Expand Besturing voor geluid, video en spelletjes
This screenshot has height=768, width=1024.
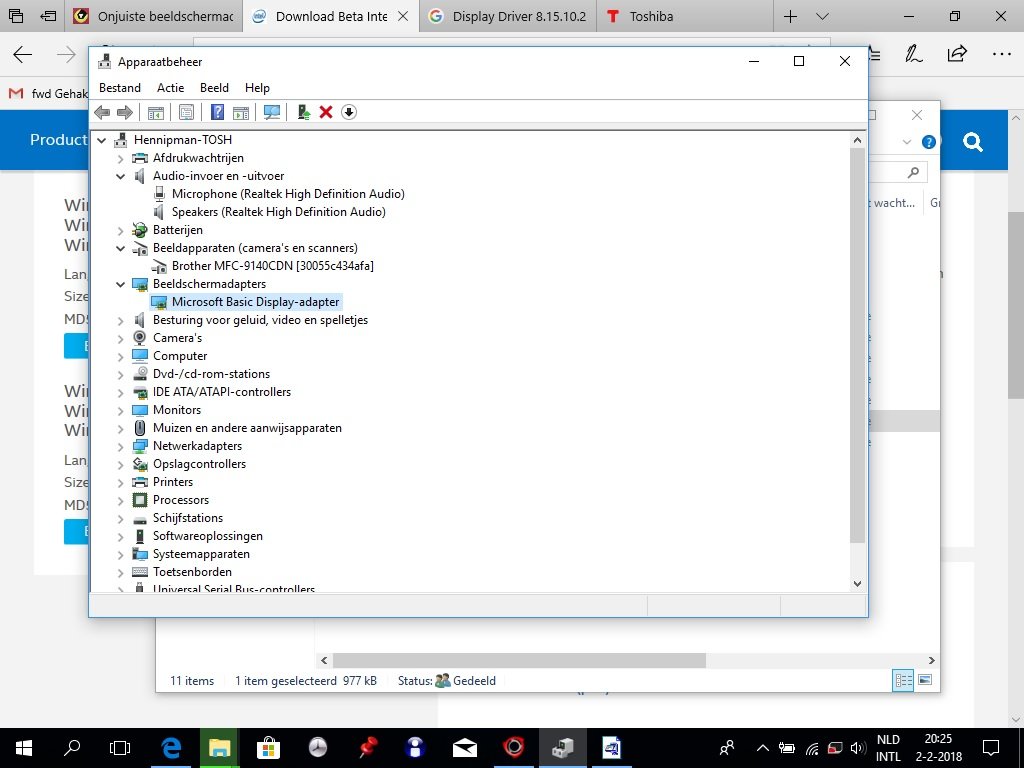coord(120,320)
